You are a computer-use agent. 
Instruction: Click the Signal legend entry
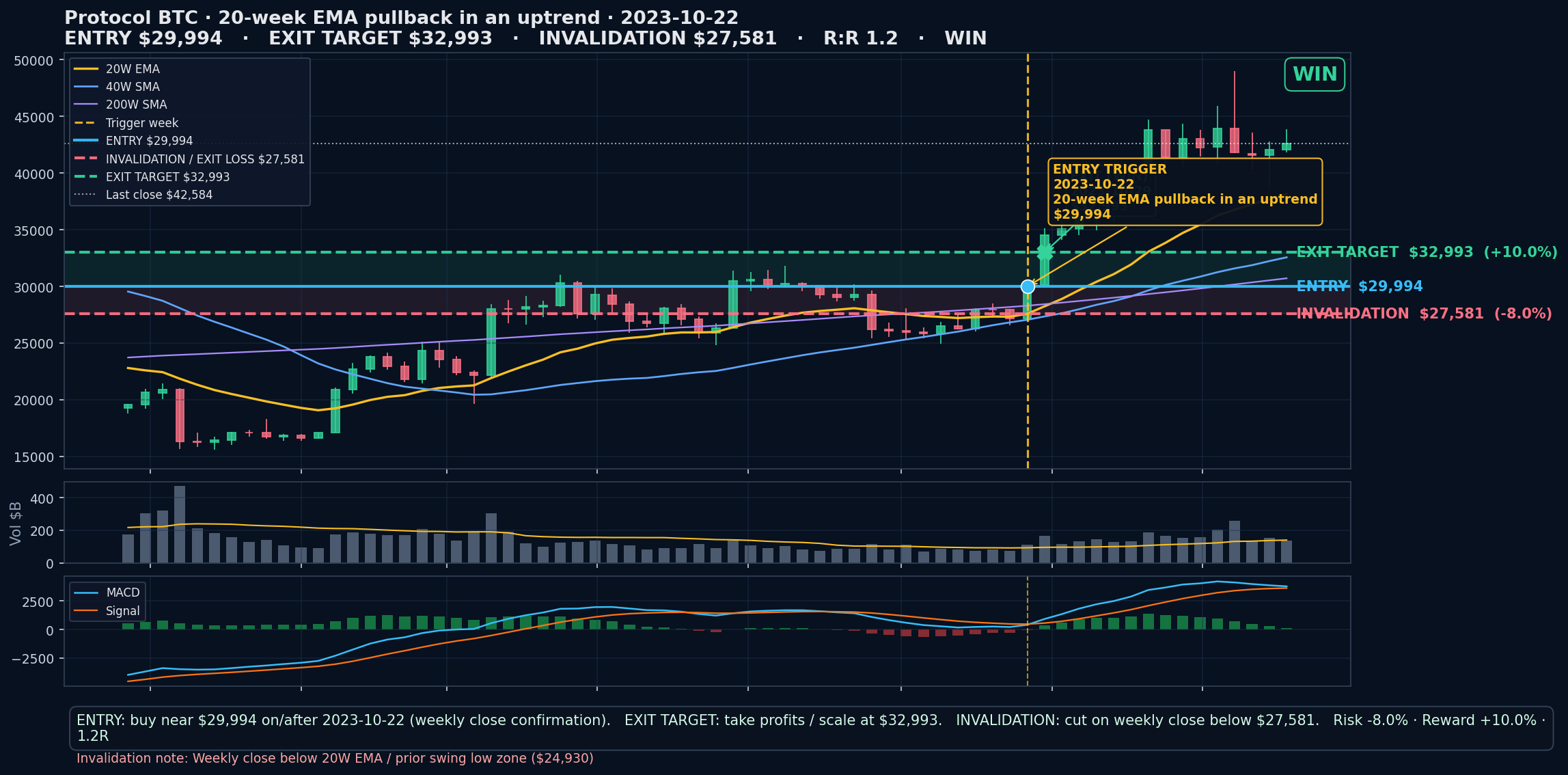[107, 611]
